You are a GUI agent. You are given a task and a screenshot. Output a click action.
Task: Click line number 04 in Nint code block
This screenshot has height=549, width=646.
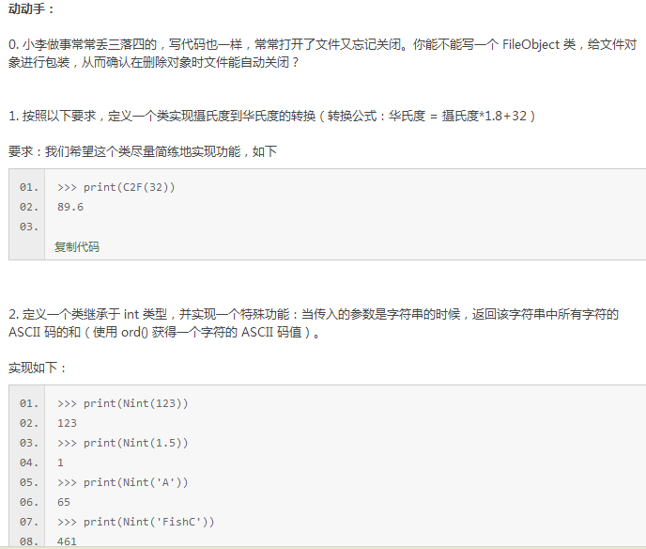(x=29, y=463)
